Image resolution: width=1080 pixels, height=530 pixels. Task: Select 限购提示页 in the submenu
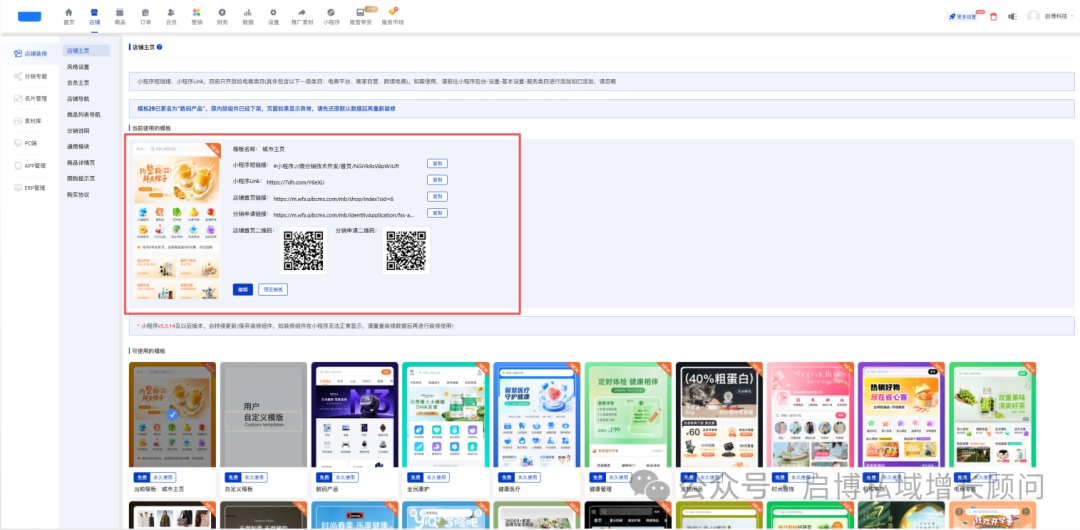(81, 179)
